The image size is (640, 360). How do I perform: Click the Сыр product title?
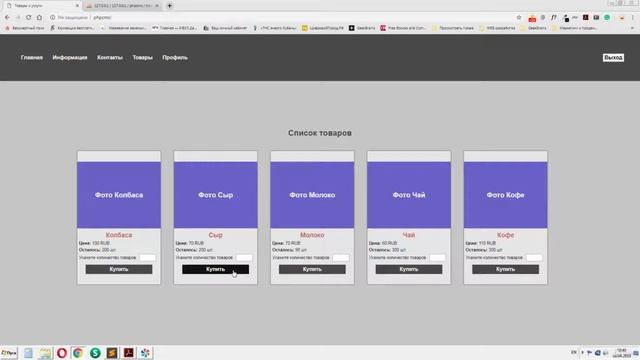[x=216, y=235]
